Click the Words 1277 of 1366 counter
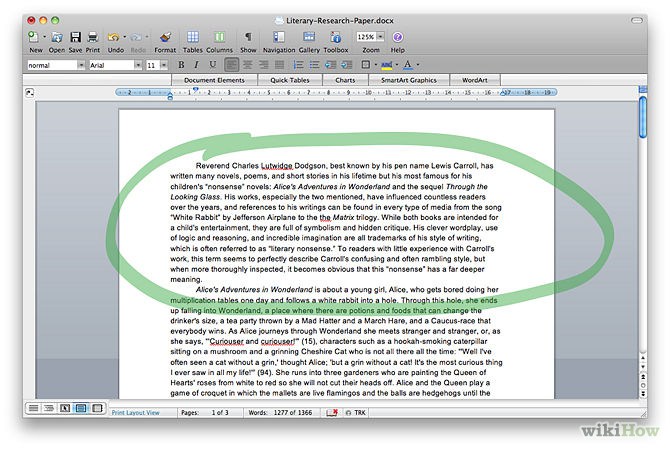Screen dimensions: 670x449 tap(280, 413)
